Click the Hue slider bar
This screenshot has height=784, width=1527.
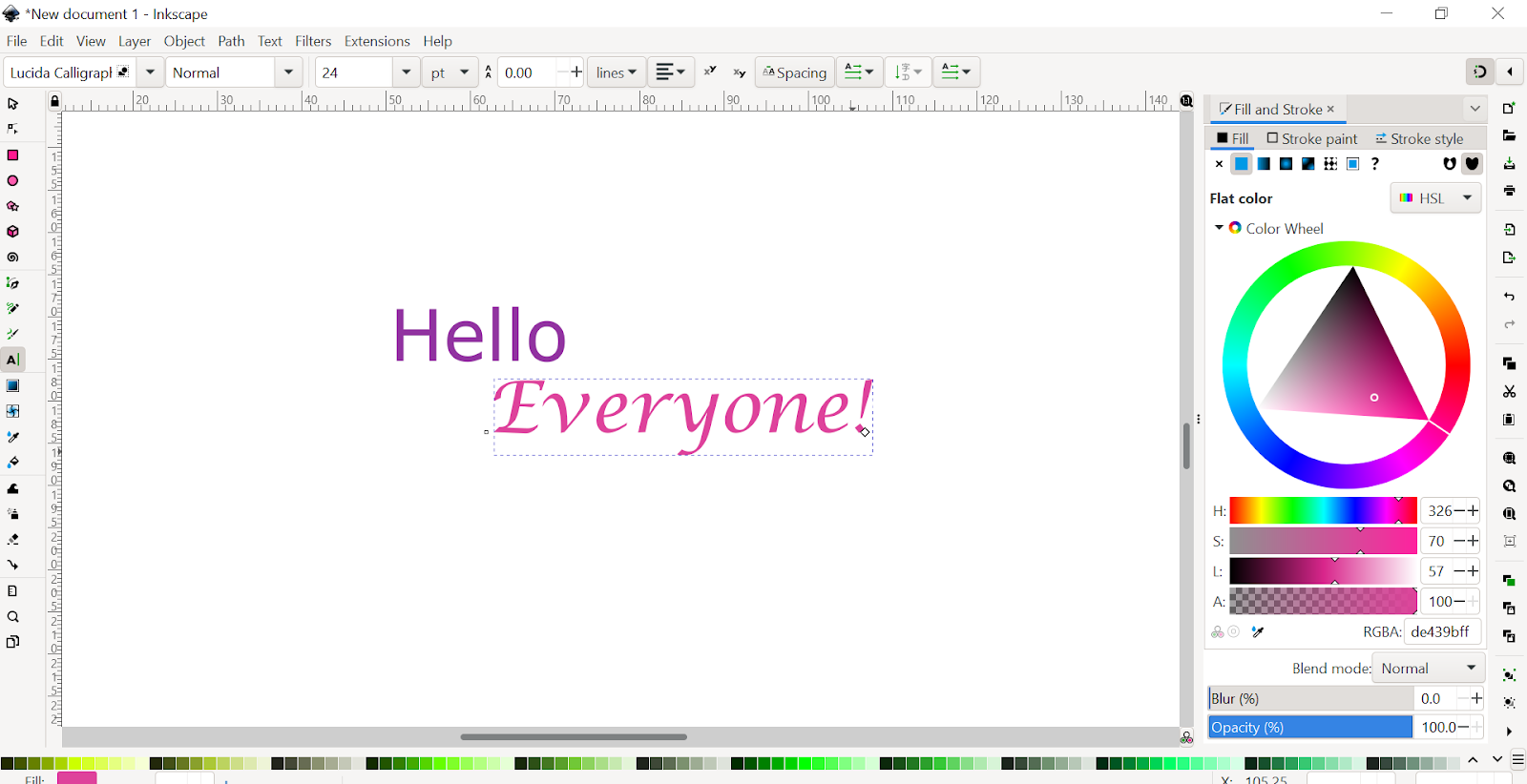pos(1323,511)
